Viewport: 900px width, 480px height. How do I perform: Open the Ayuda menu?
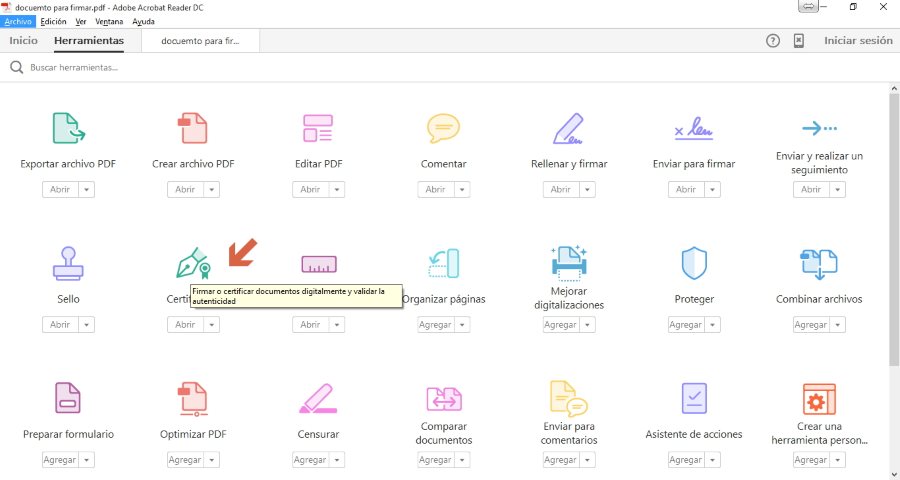[143, 21]
